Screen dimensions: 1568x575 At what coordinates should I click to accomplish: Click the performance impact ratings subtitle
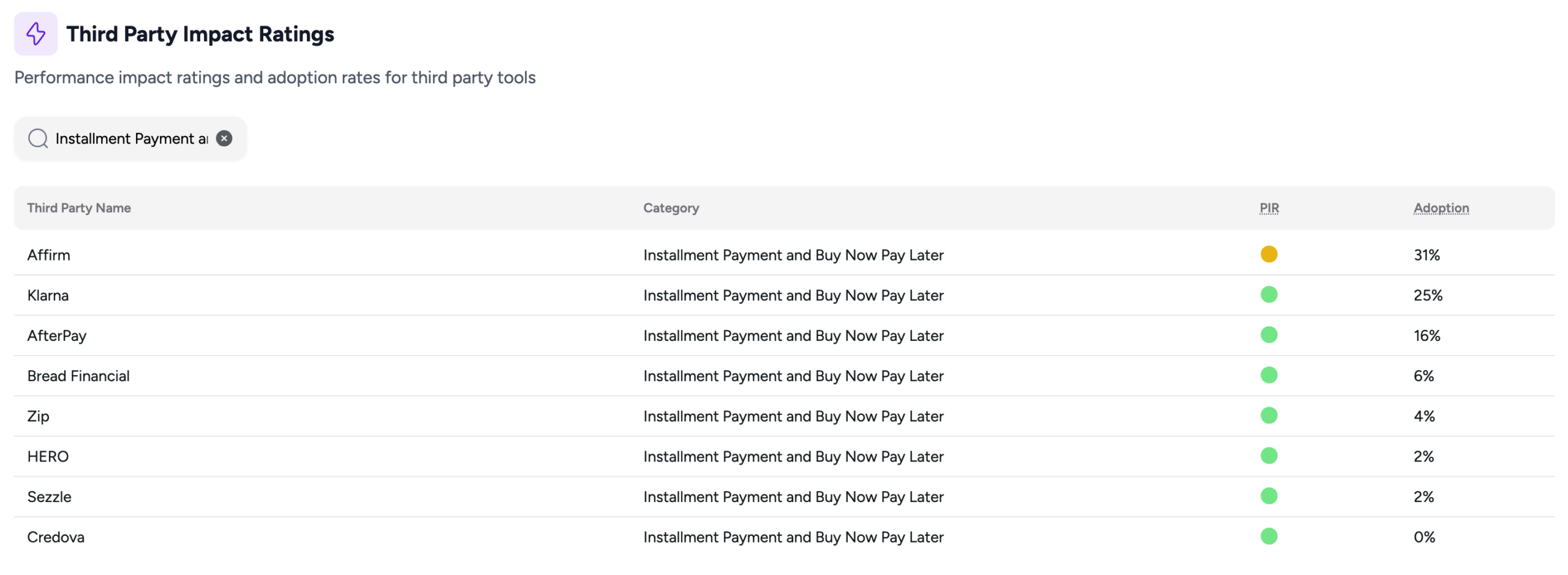coord(275,78)
